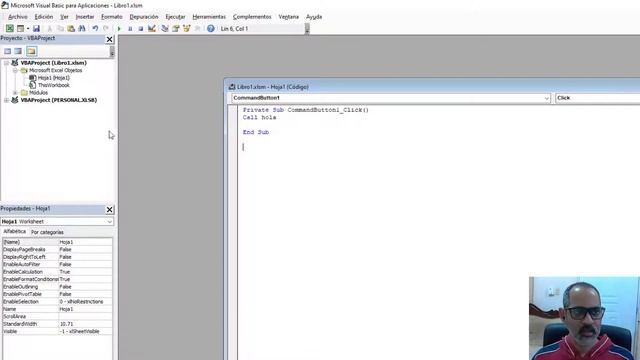This screenshot has width=640, height=360.
Task: Click the Cut scissors icon
Action: point(49,29)
